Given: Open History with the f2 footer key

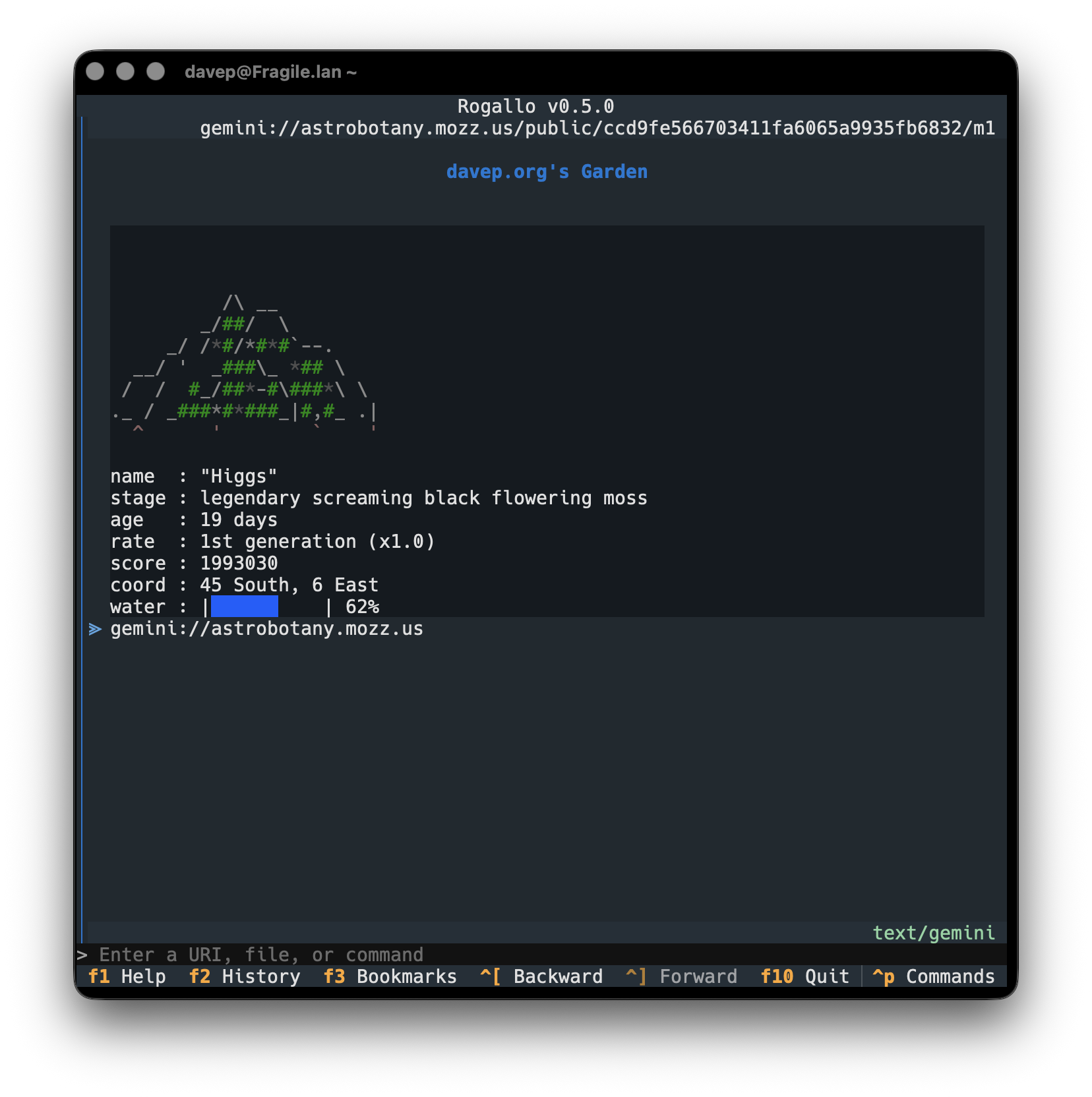Looking at the screenshot, I should pos(244,976).
